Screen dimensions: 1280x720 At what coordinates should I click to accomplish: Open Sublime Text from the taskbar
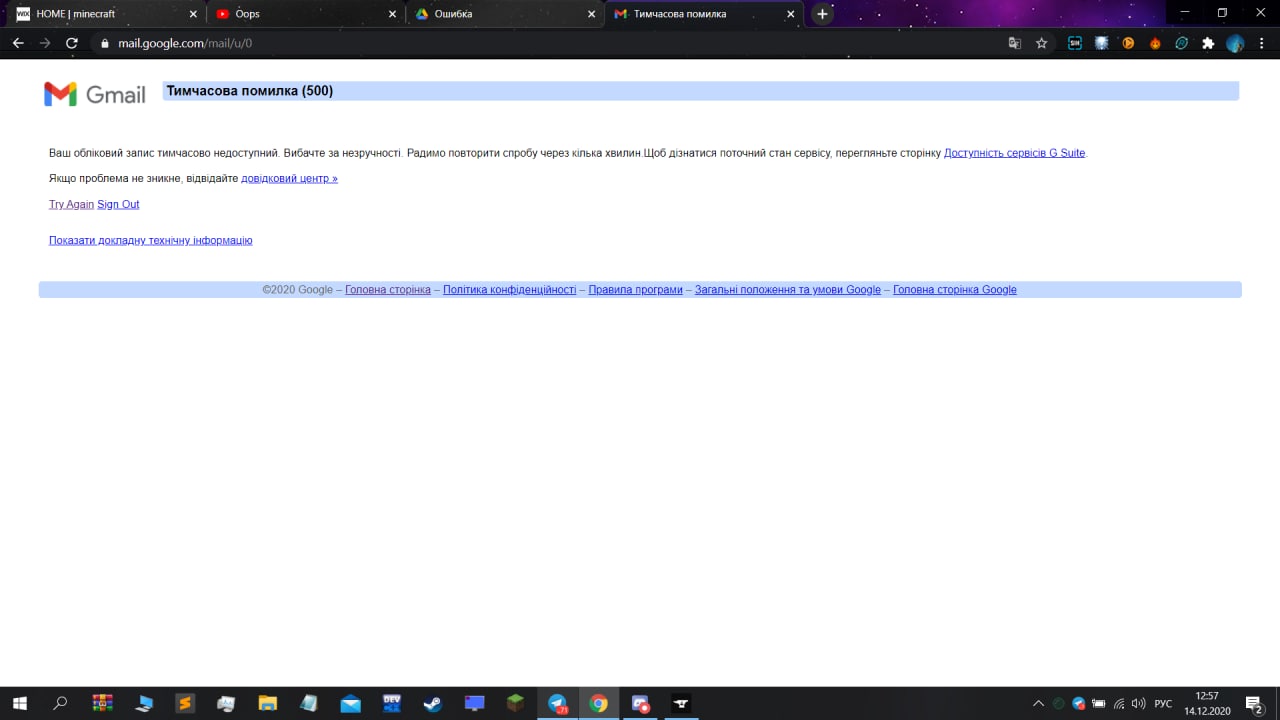pyautogui.click(x=185, y=703)
